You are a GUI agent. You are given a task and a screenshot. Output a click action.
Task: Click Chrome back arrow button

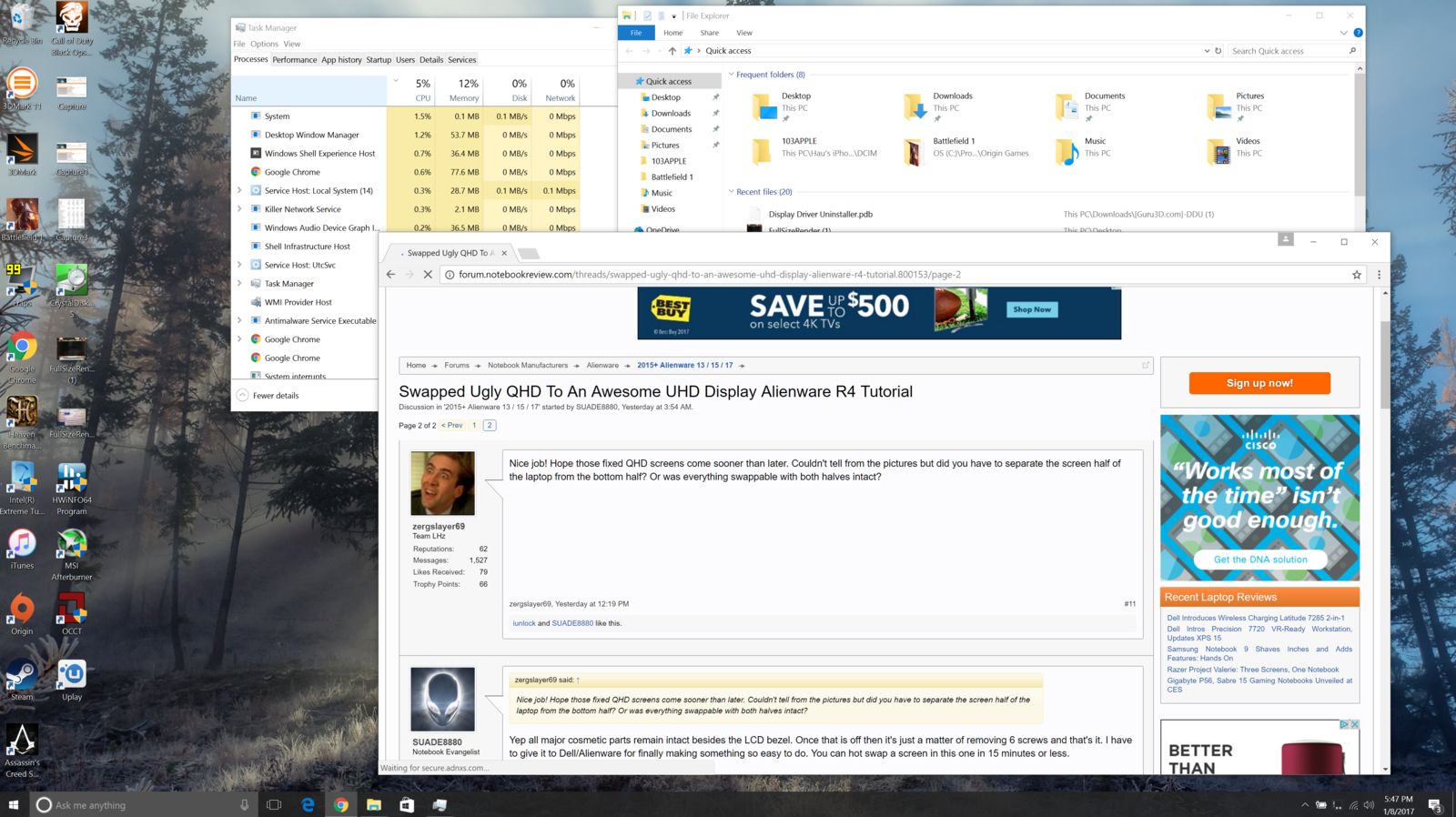(391, 275)
